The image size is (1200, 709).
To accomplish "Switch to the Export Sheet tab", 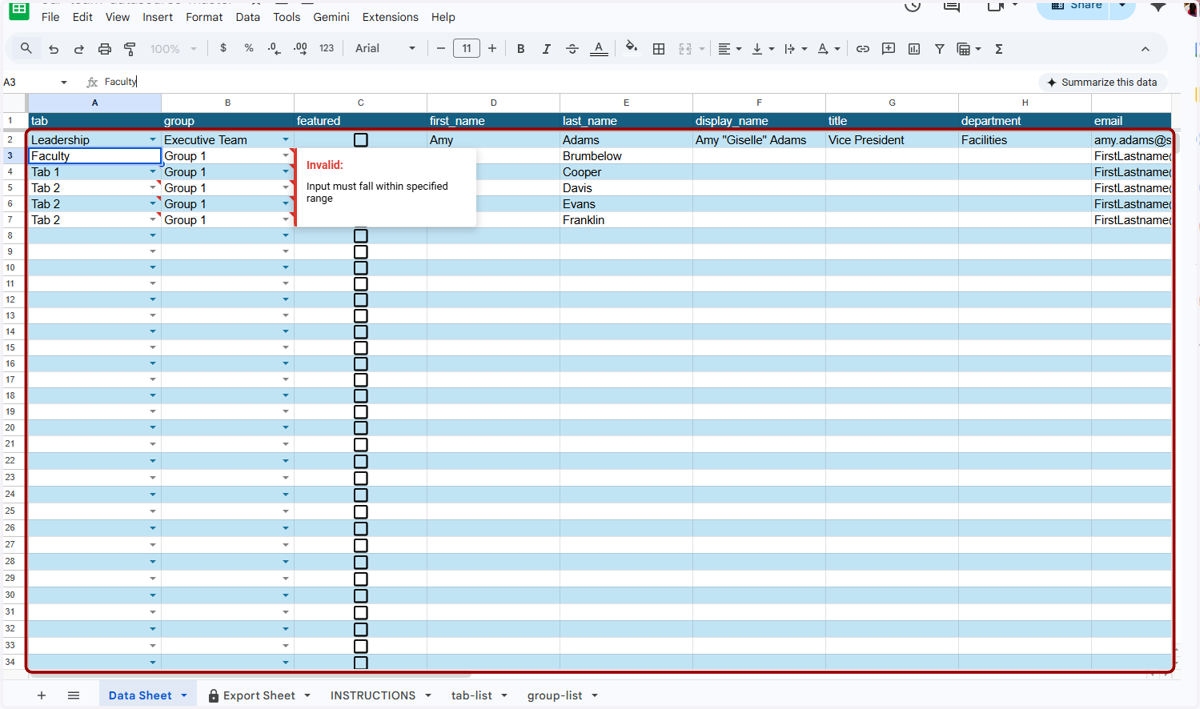I will pyautogui.click(x=259, y=695).
